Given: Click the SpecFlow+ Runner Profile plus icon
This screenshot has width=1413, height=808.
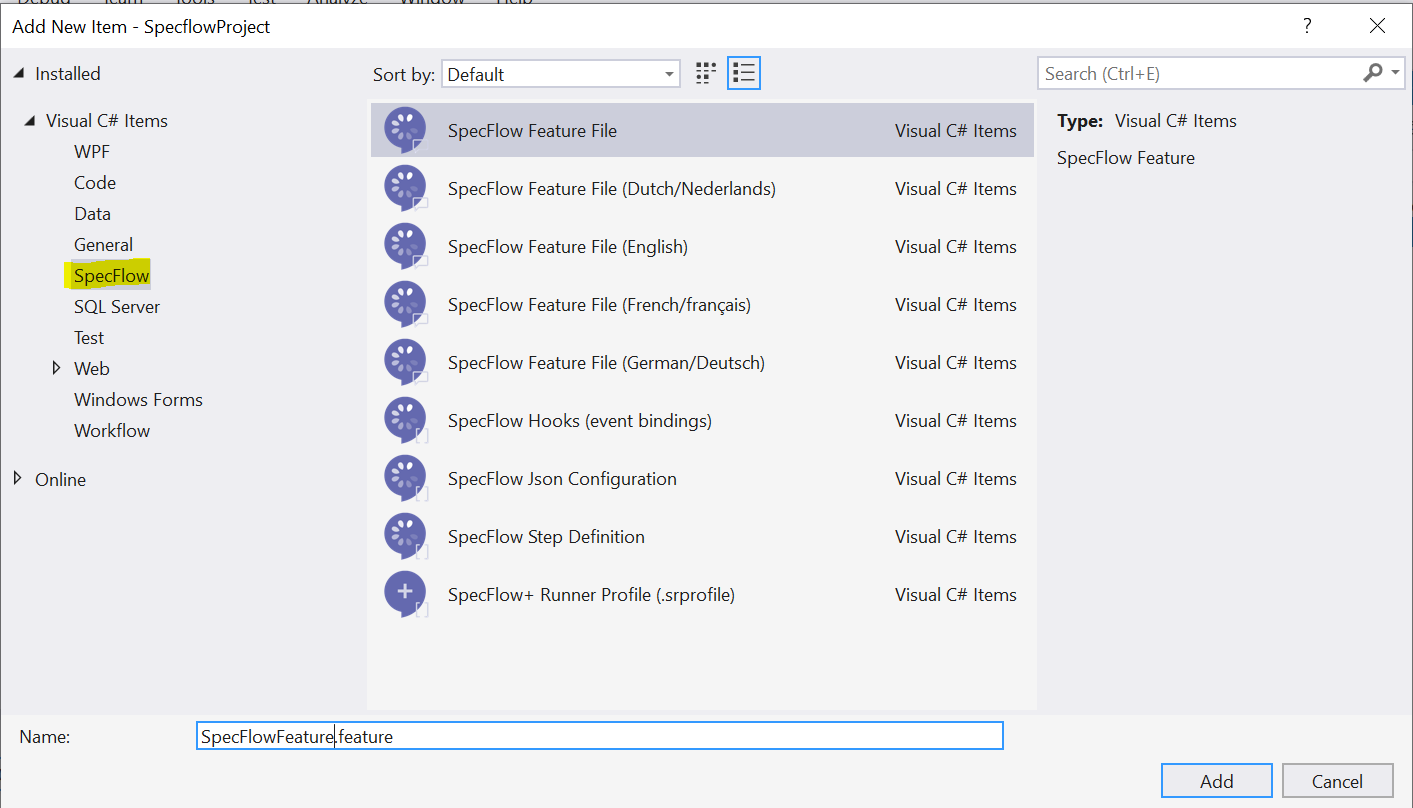Looking at the screenshot, I should point(405,594).
